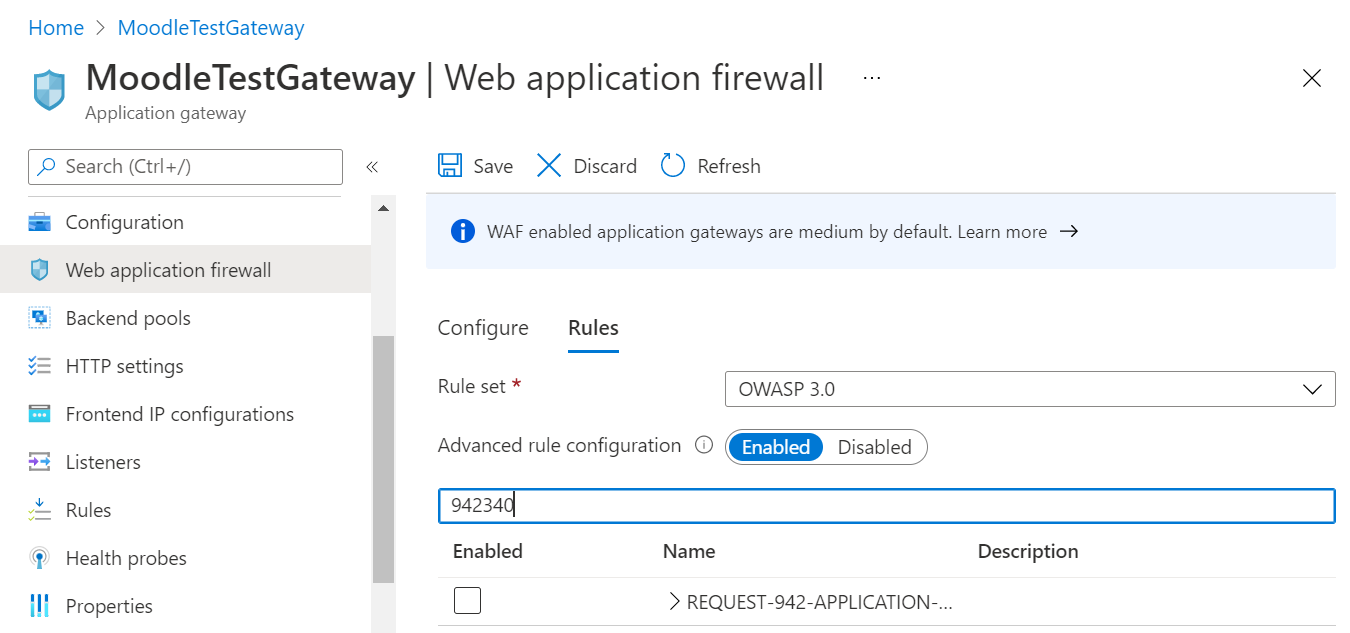Image resolution: width=1350 pixels, height=633 pixels.
Task: Click the Save button
Action: [x=475, y=165]
